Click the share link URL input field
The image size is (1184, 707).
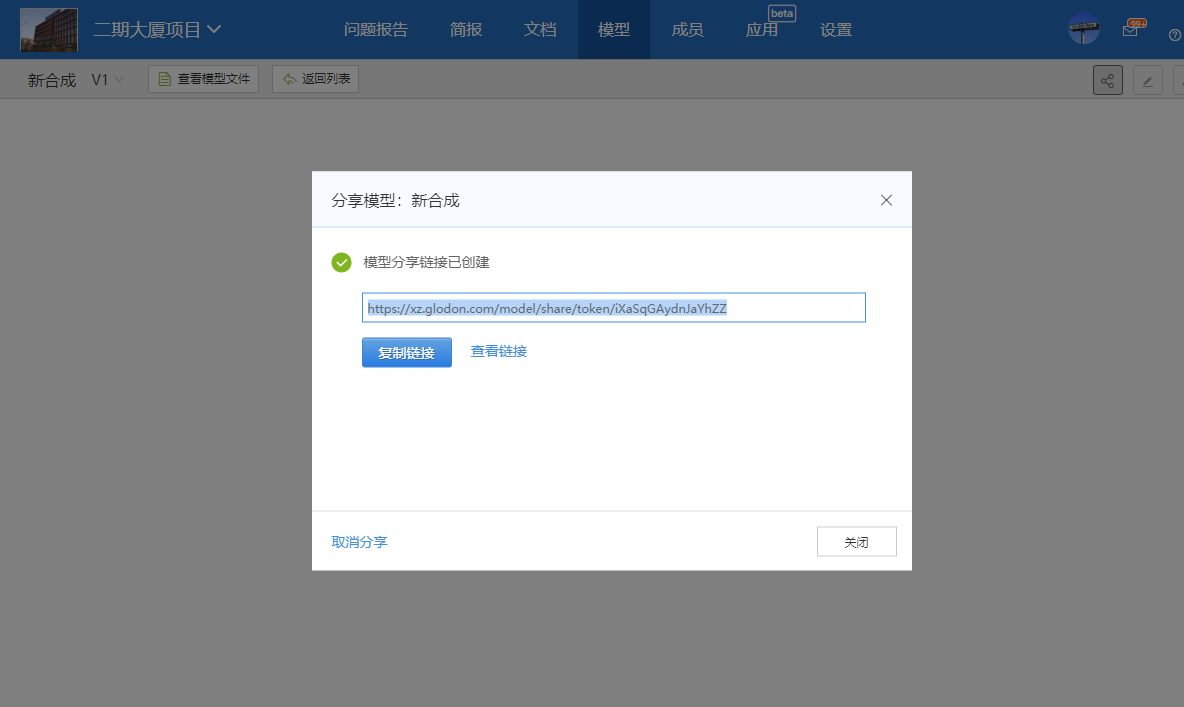coord(613,308)
